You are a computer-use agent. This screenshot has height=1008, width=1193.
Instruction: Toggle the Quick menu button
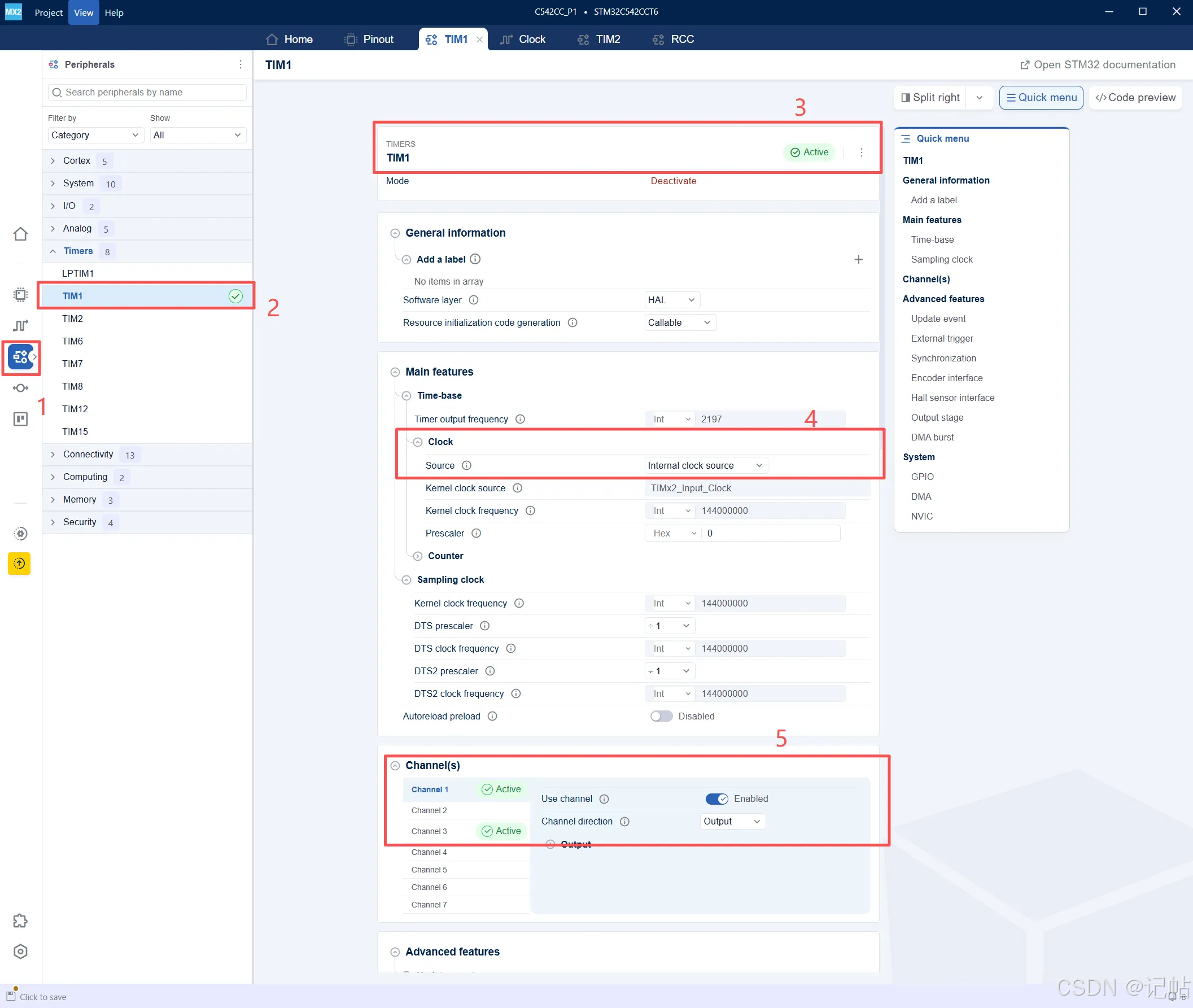1041,98
